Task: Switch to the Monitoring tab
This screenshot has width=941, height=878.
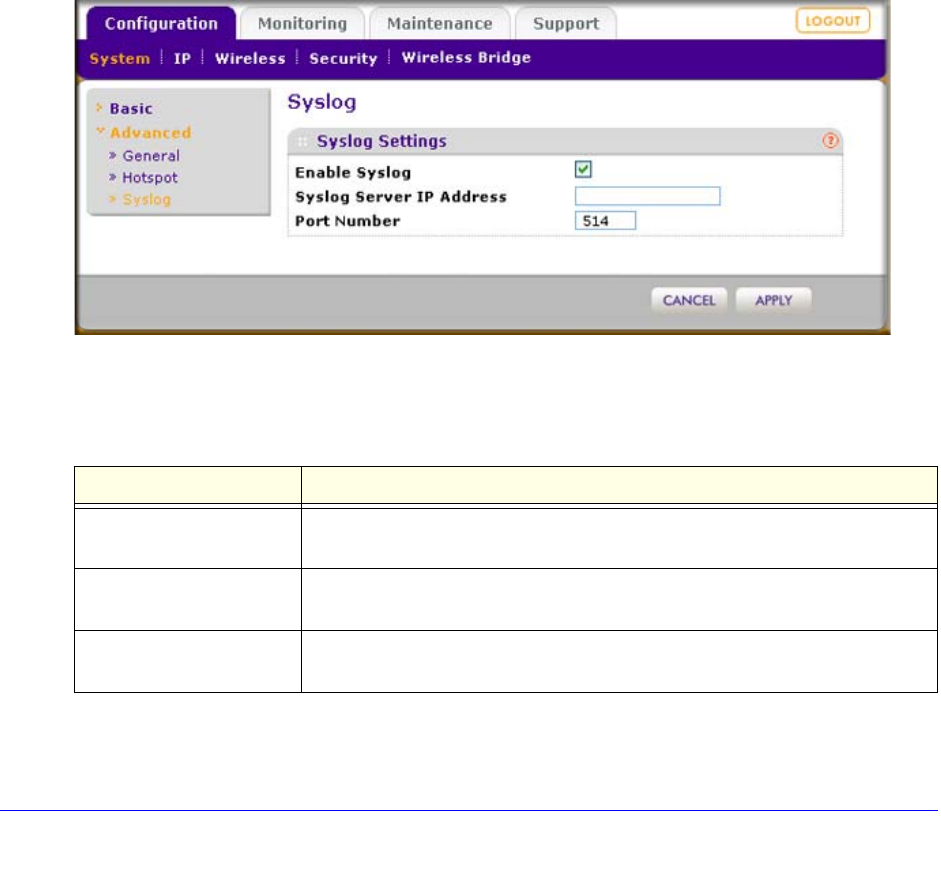Action: click(302, 24)
